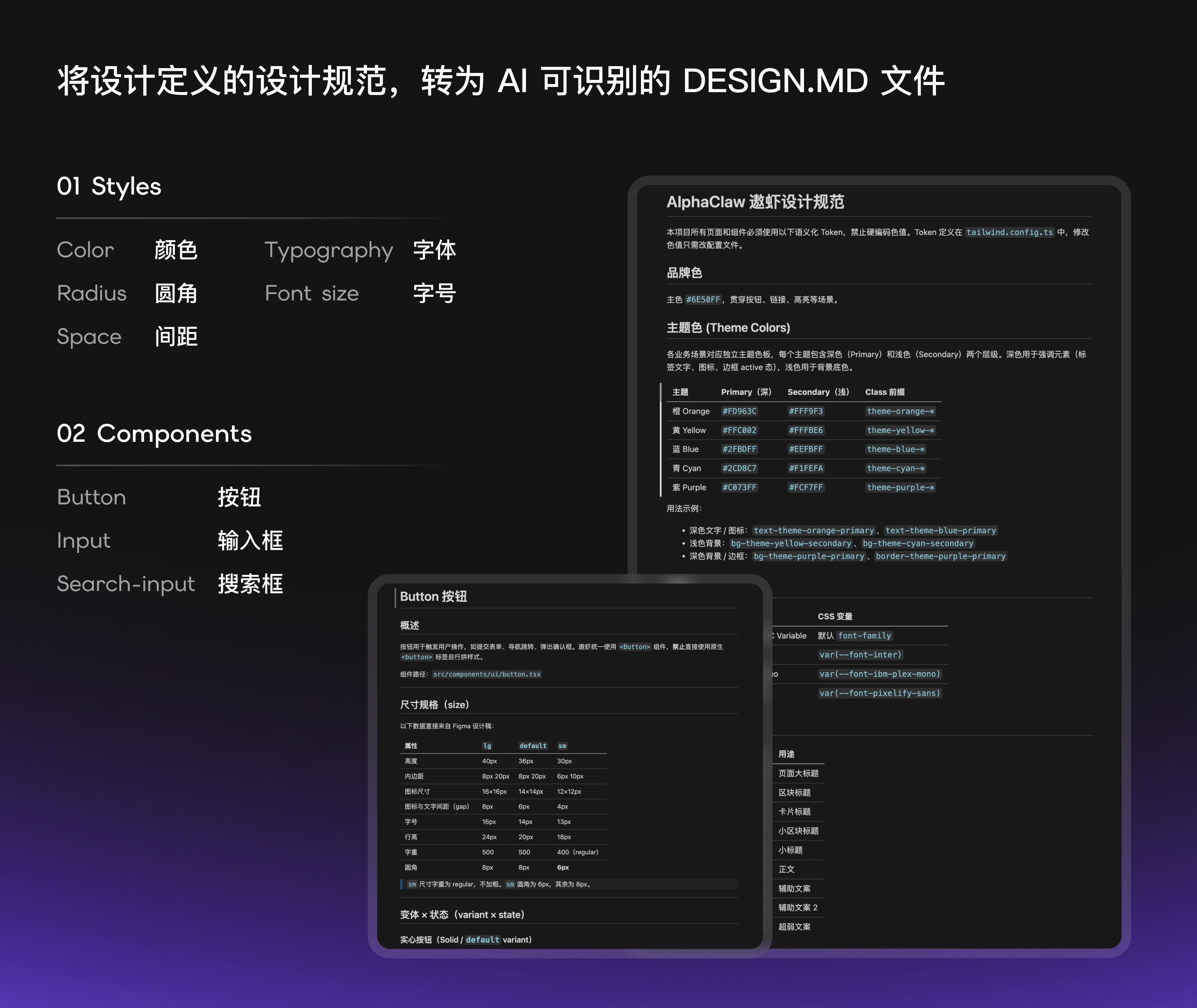This screenshot has width=1197, height=1008.
Task: Click the yellow primary value "#FFC002"
Action: [739, 430]
